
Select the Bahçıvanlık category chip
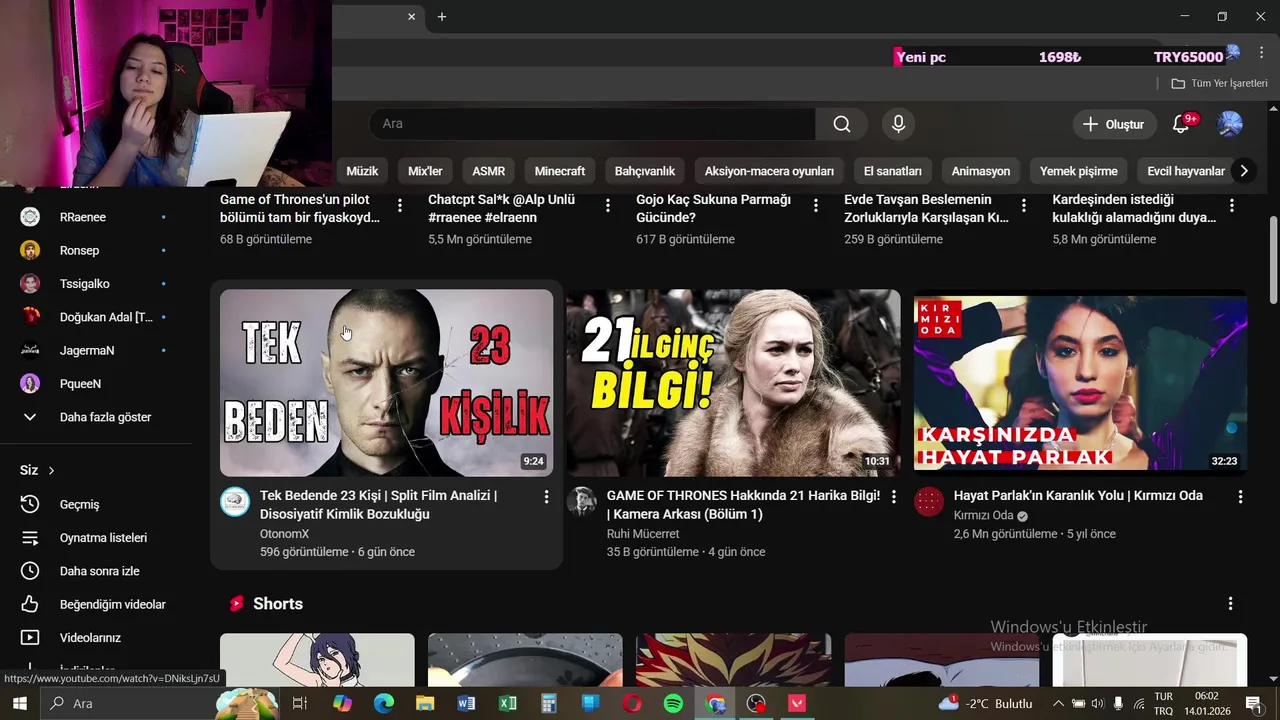(x=645, y=171)
